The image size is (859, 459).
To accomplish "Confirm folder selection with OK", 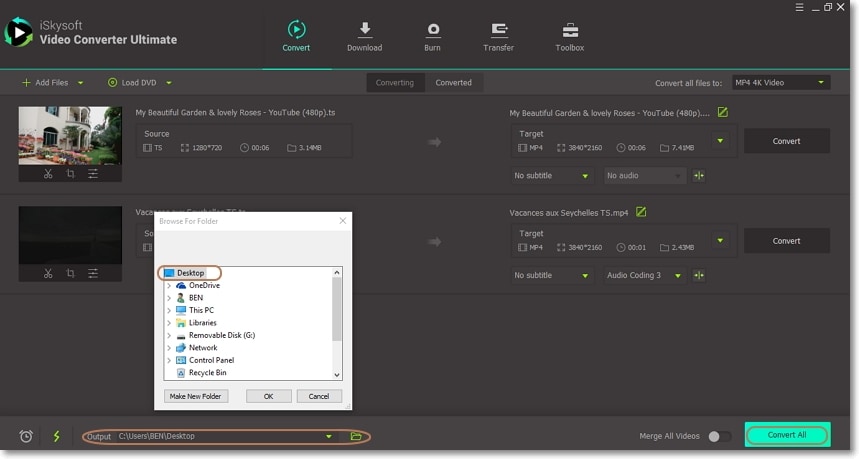I will click(268, 396).
